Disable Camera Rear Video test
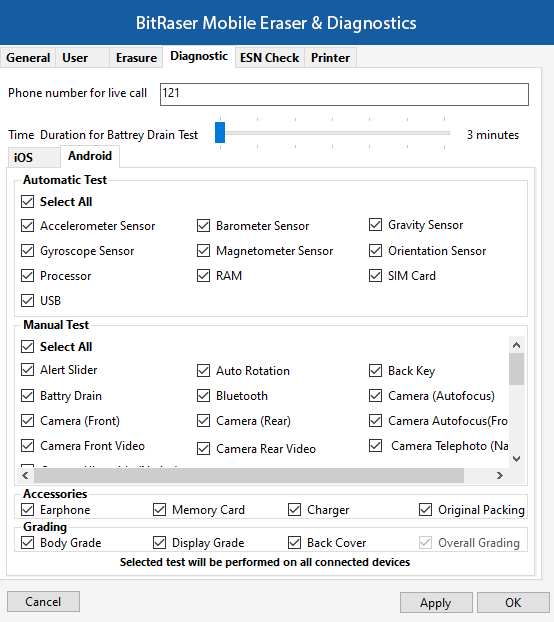Screen dimensions: 554x622 click(203, 449)
